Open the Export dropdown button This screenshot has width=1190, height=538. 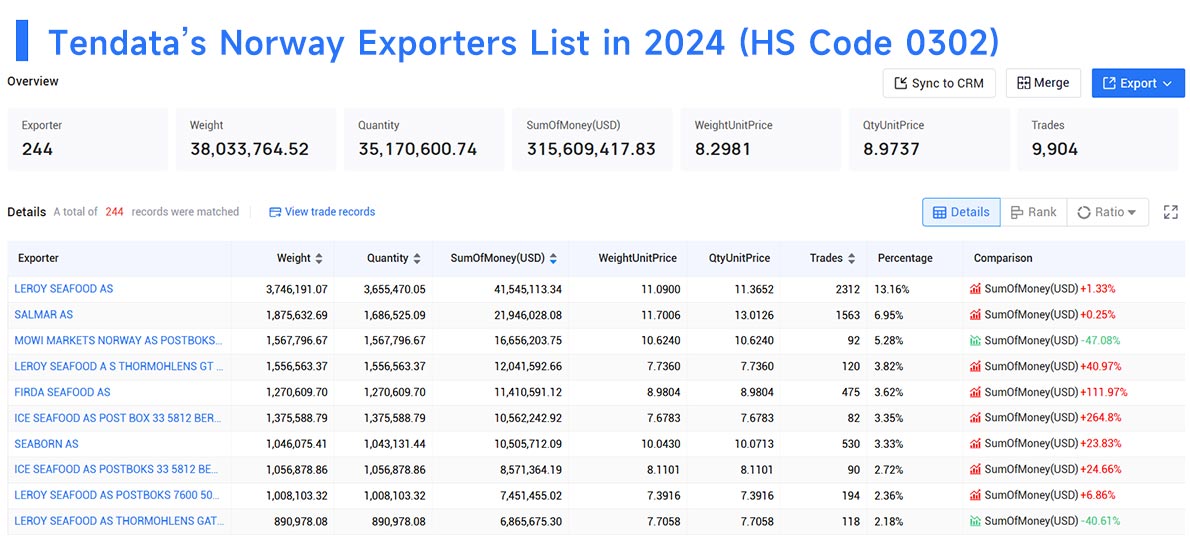coord(1138,83)
